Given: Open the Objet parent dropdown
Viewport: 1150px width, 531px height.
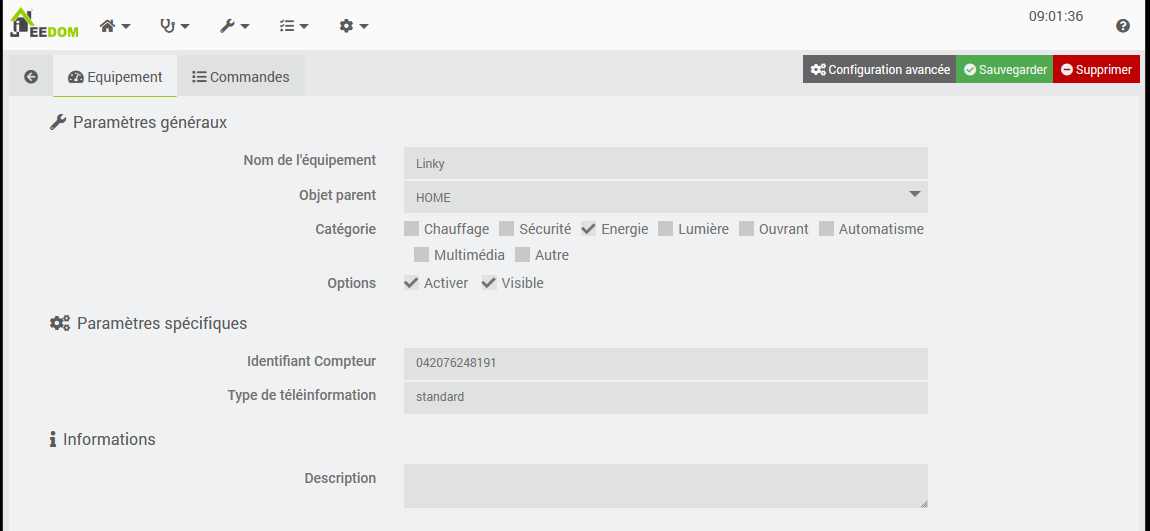Looking at the screenshot, I should click(665, 197).
